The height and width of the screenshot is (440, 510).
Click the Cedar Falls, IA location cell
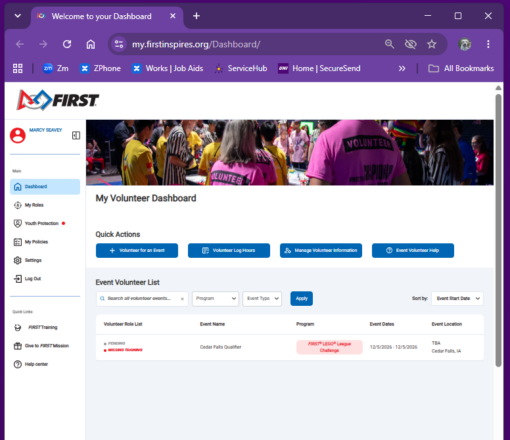pos(446,351)
